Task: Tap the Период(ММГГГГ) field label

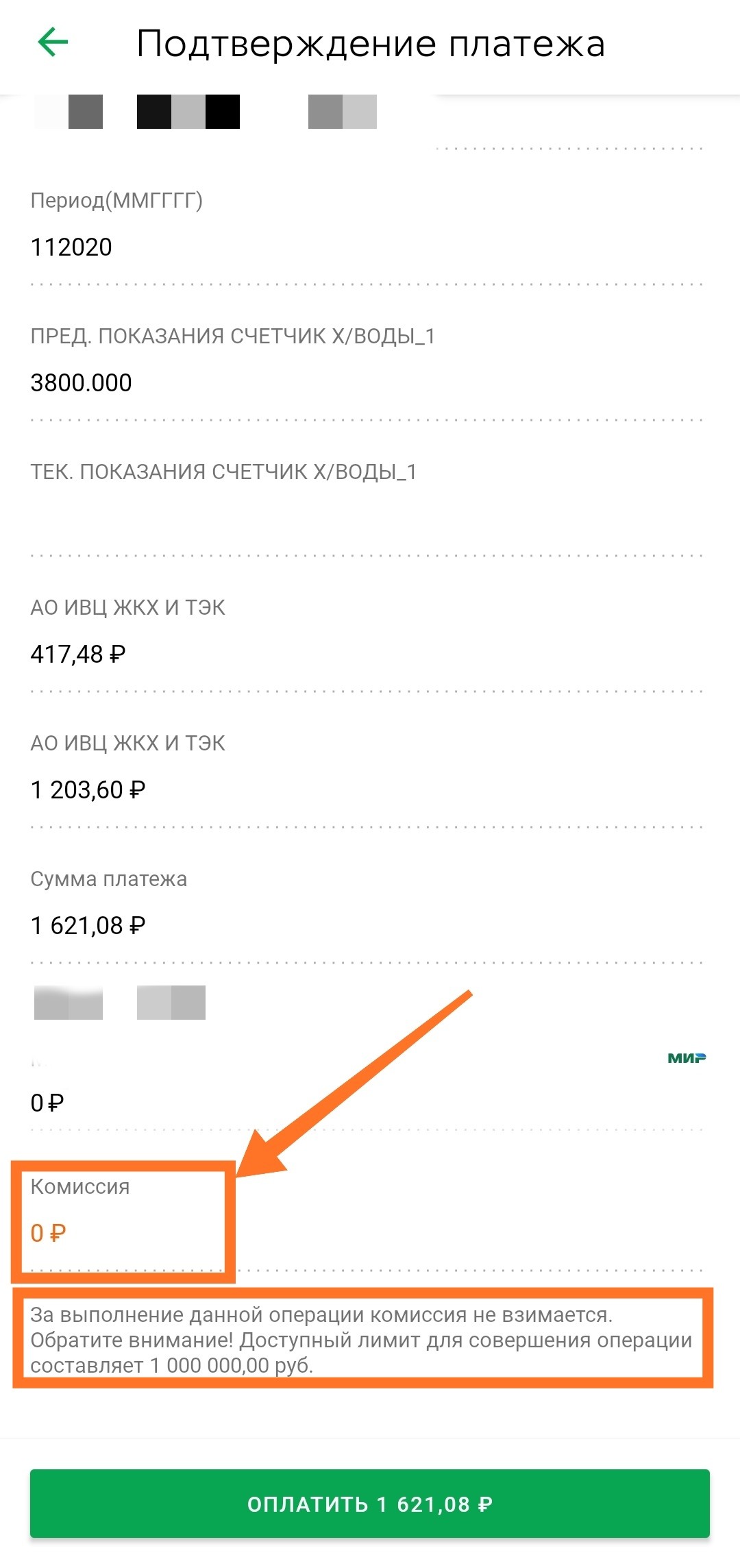Action: (116, 200)
